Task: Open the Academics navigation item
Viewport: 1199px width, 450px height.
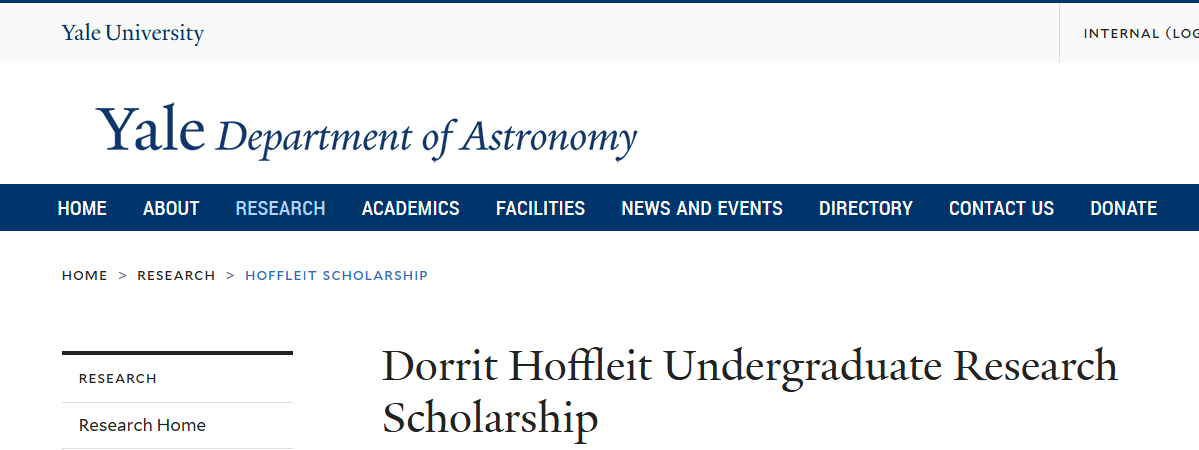Action: click(410, 208)
